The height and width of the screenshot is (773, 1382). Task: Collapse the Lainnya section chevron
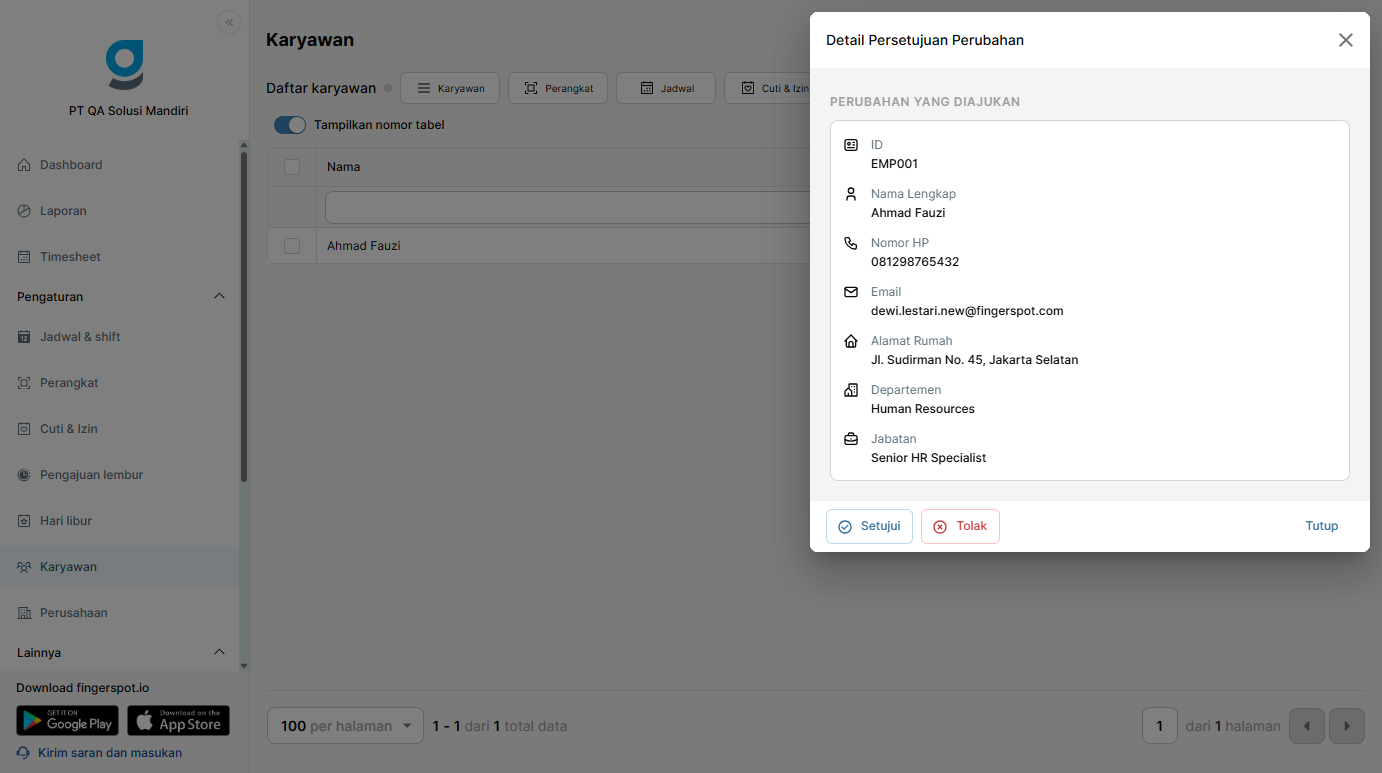tap(220, 653)
